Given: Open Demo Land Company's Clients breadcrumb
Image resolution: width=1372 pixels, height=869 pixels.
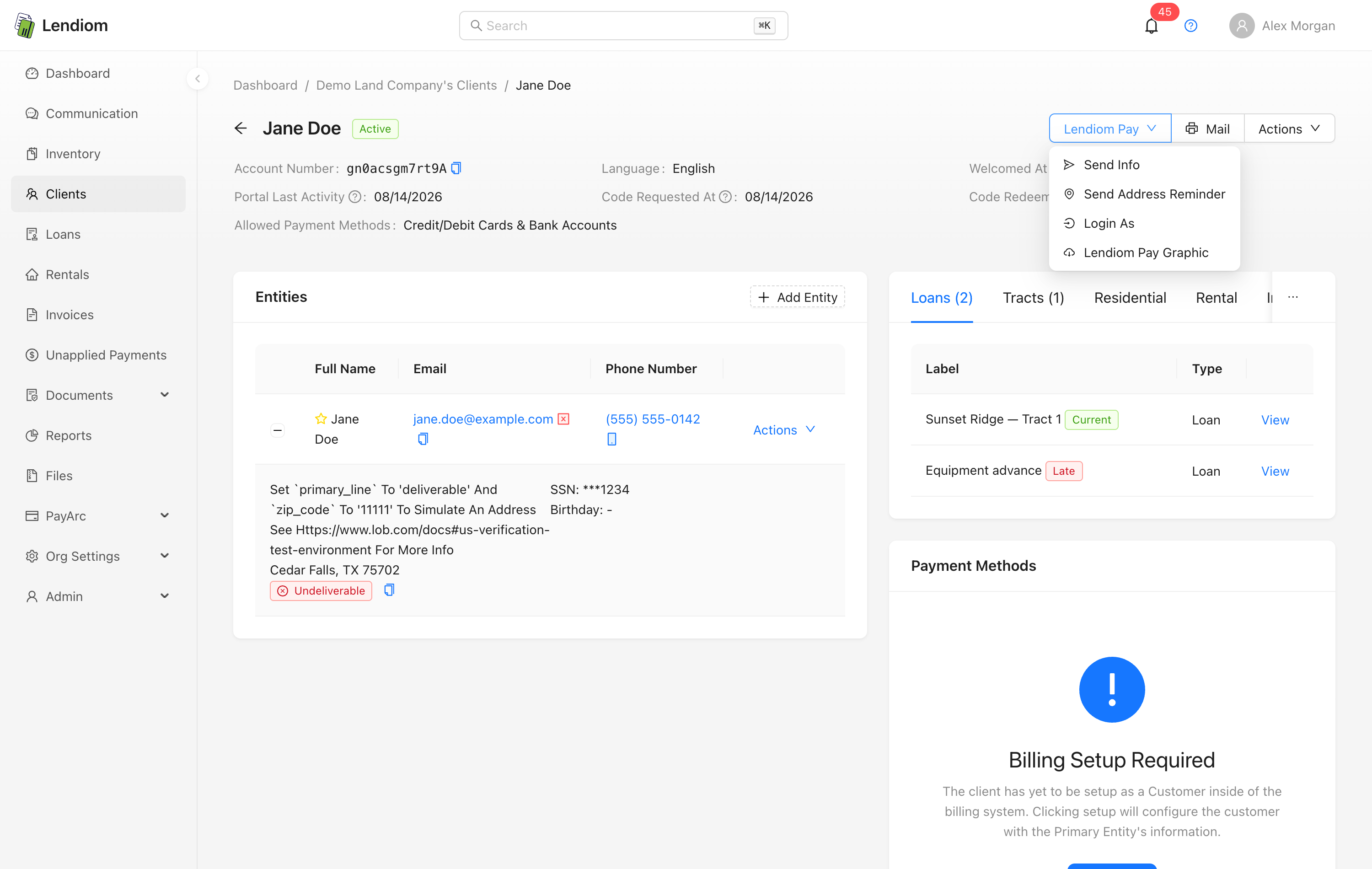Looking at the screenshot, I should [x=406, y=85].
